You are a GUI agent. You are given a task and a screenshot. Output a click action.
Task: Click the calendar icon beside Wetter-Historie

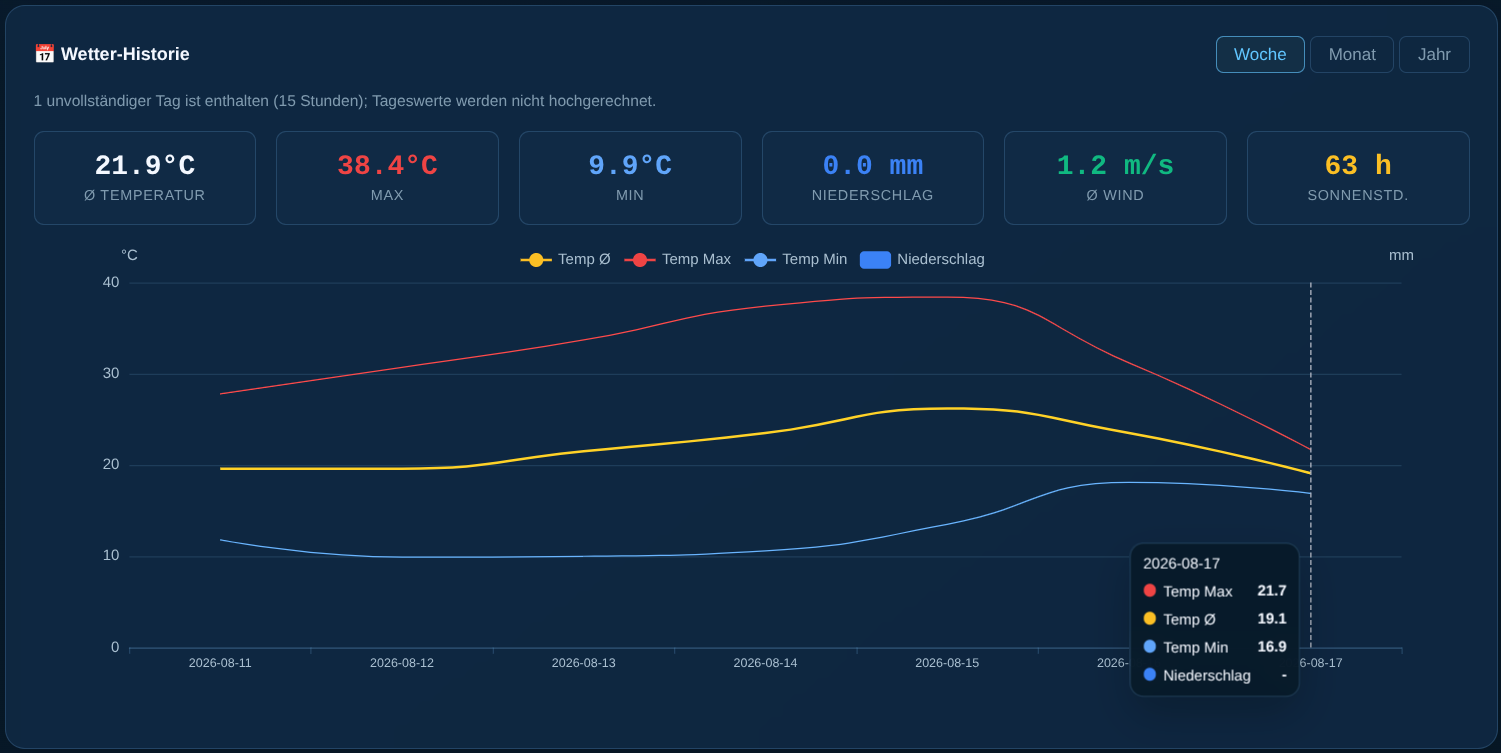pyautogui.click(x=44, y=54)
